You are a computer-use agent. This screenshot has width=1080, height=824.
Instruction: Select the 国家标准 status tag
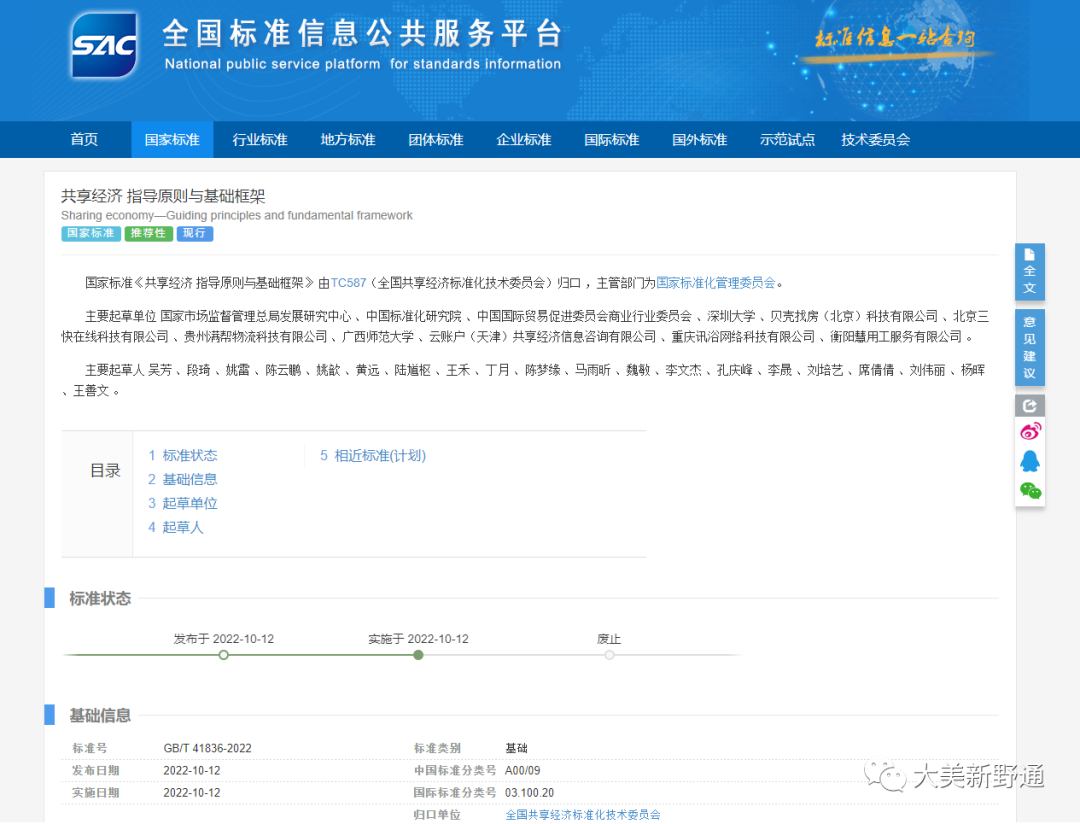point(90,233)
